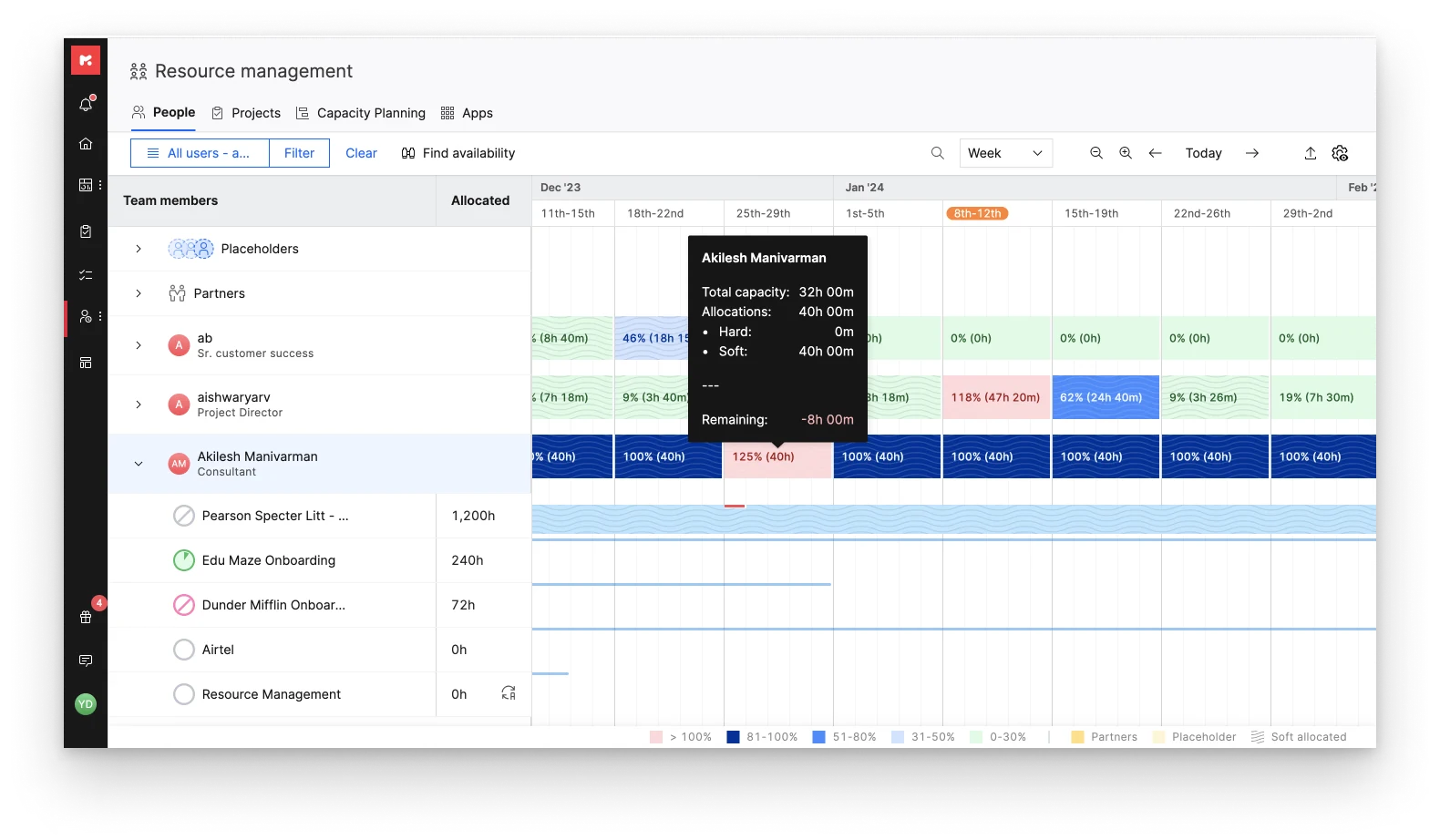
Task: Click the red Rocketlane logo icon
Action: [86, 60]
